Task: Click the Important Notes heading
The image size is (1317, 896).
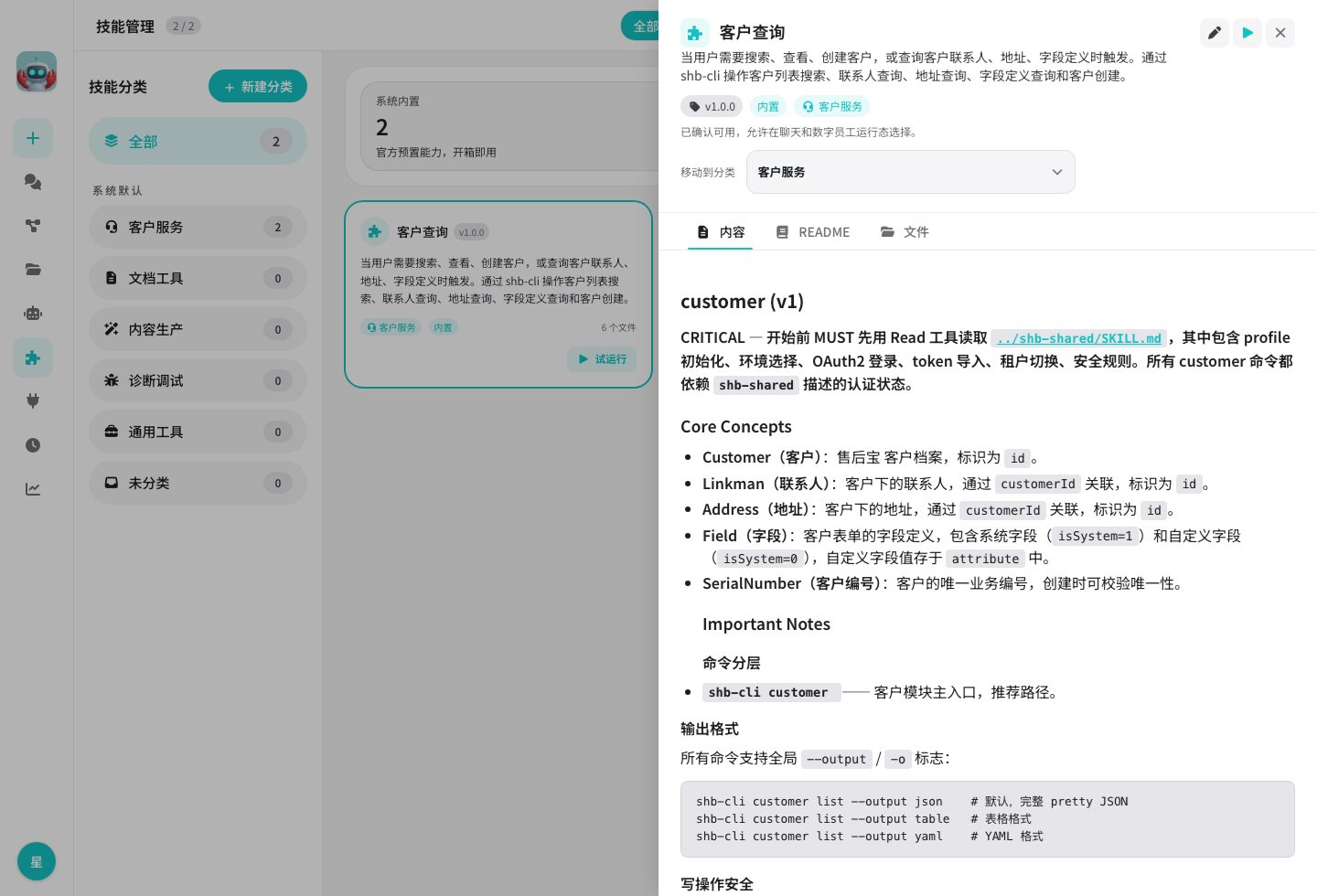Action: point(766,624)
